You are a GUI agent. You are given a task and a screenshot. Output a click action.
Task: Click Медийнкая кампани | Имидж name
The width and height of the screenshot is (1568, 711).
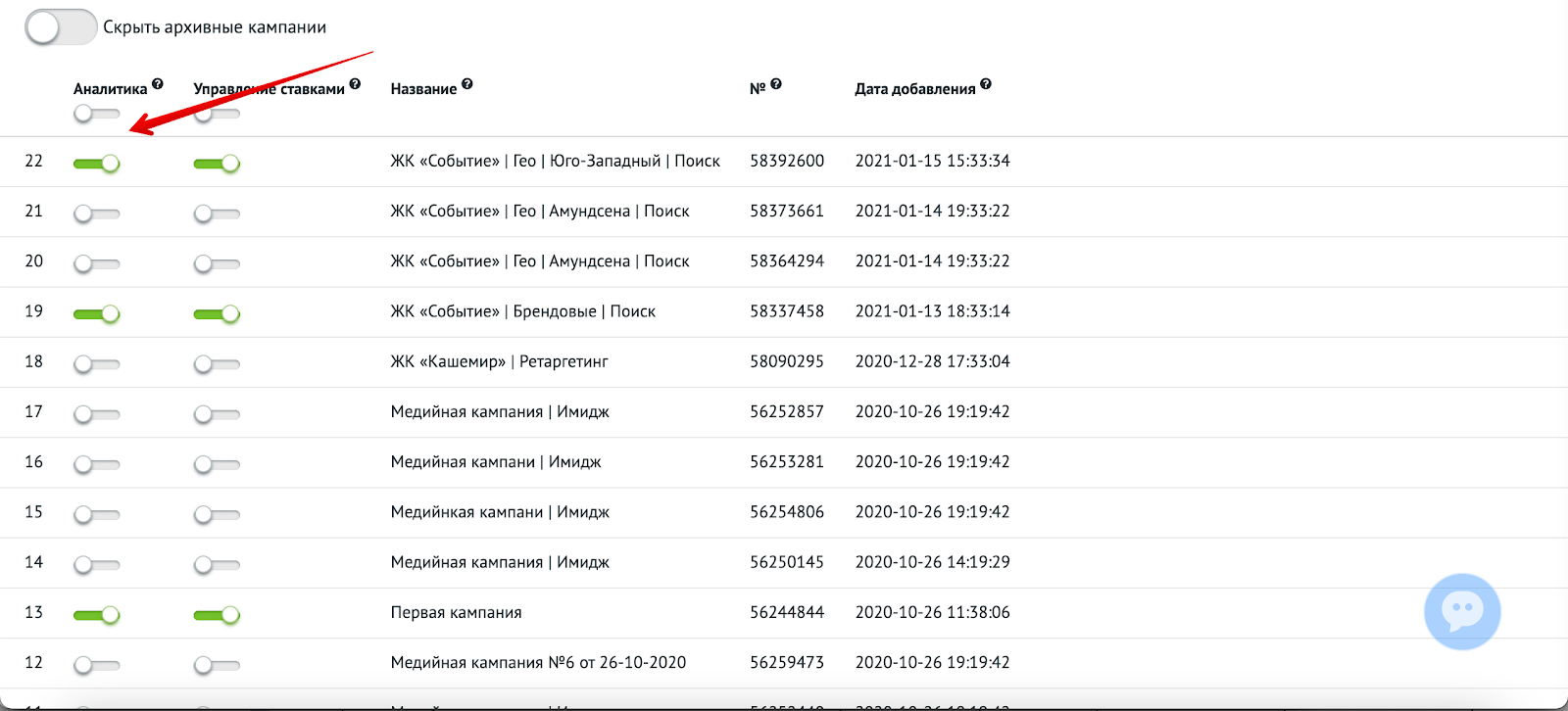tap(500, 512)
